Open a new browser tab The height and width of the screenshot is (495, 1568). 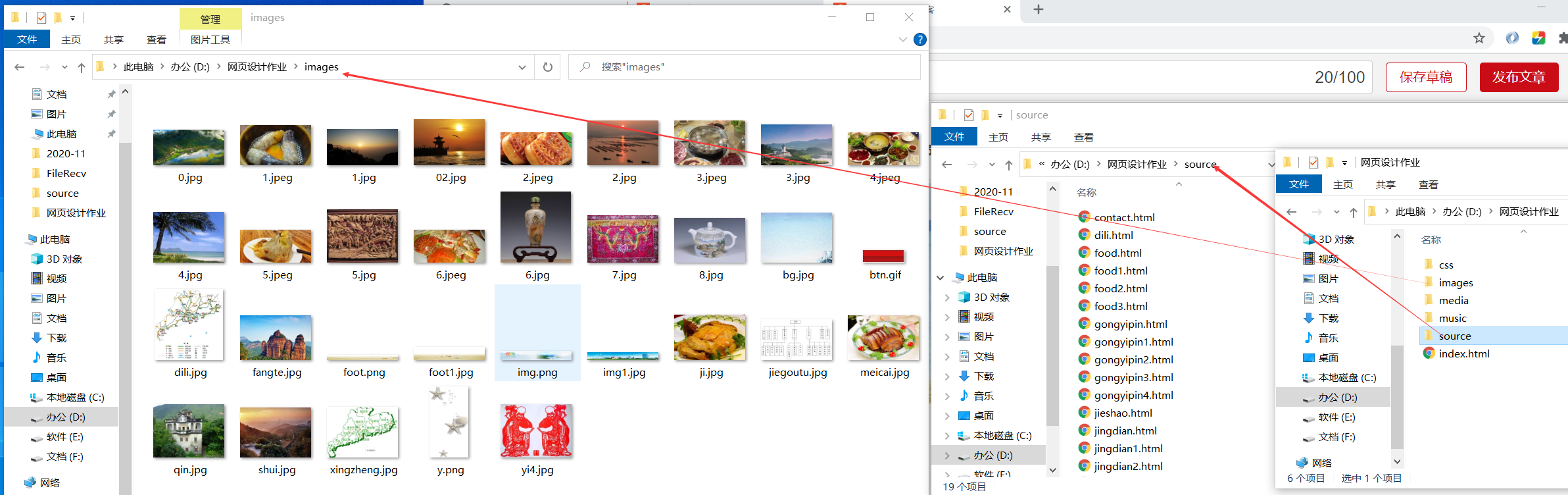1039,9
